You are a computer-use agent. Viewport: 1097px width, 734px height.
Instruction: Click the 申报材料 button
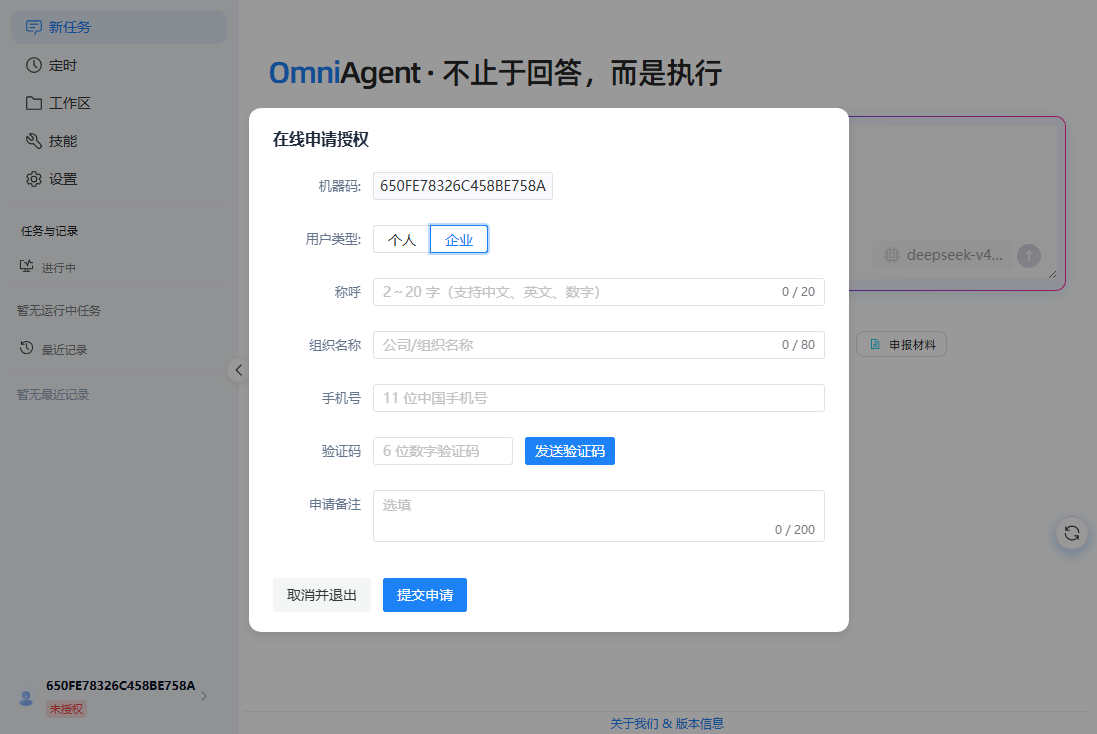pyautogui.click(x=902, y=344)
